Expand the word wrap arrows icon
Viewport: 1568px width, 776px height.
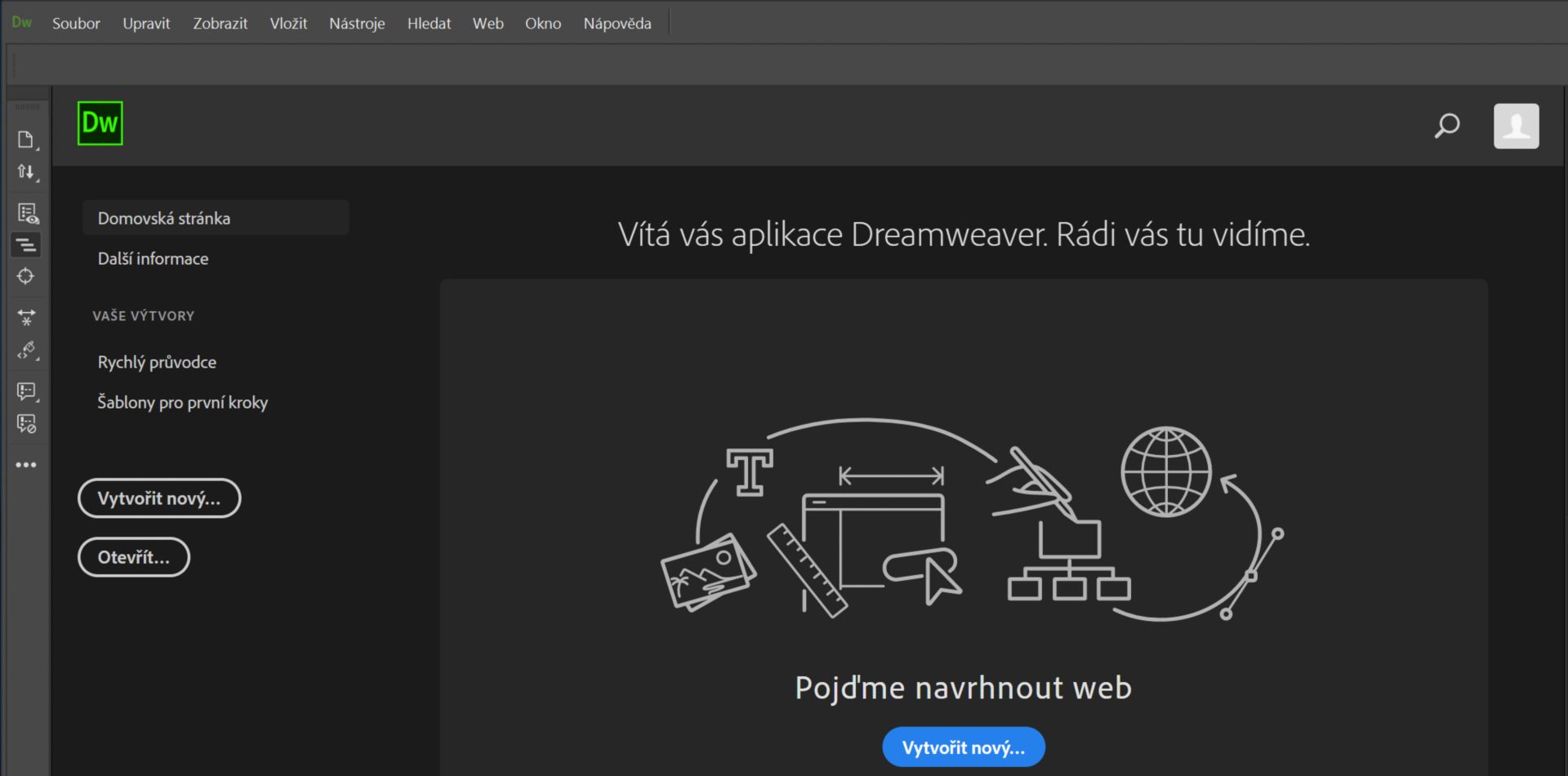click(x=27, y=317)
